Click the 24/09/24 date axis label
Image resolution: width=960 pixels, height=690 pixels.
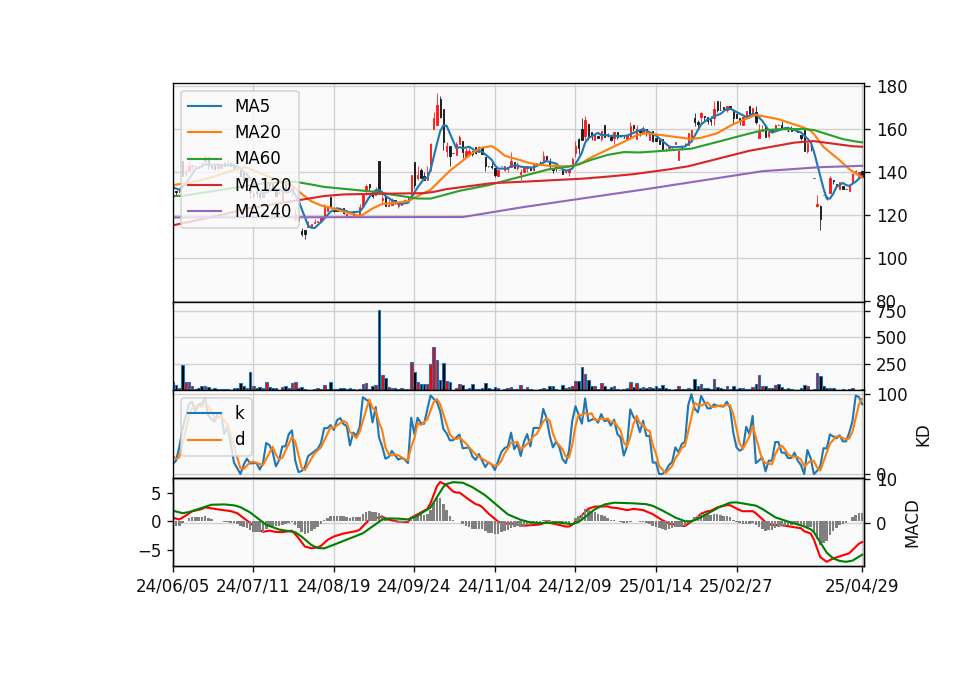click(x=413, y=586)
